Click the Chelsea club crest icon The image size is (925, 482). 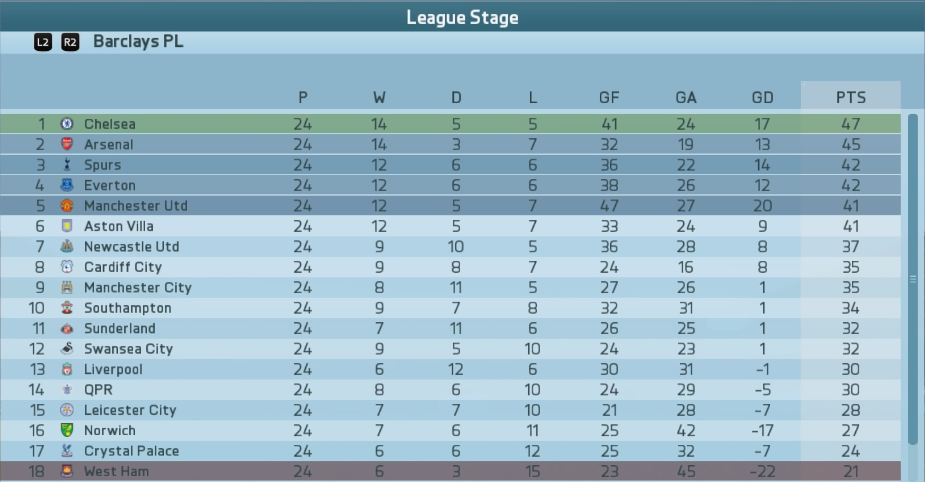[x=67, y=124]
